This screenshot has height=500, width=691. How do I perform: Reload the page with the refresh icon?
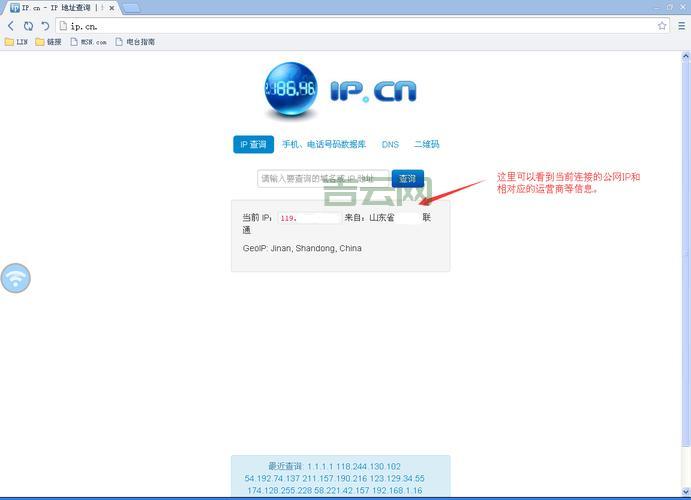click(x=28, y=26)
